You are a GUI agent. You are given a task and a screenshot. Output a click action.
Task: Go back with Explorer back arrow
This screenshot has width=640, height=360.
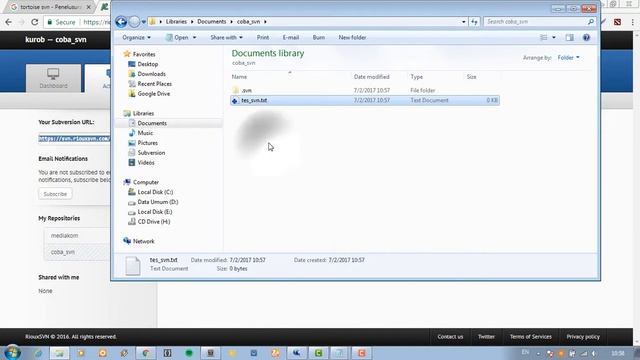click(x=121, y=22)
